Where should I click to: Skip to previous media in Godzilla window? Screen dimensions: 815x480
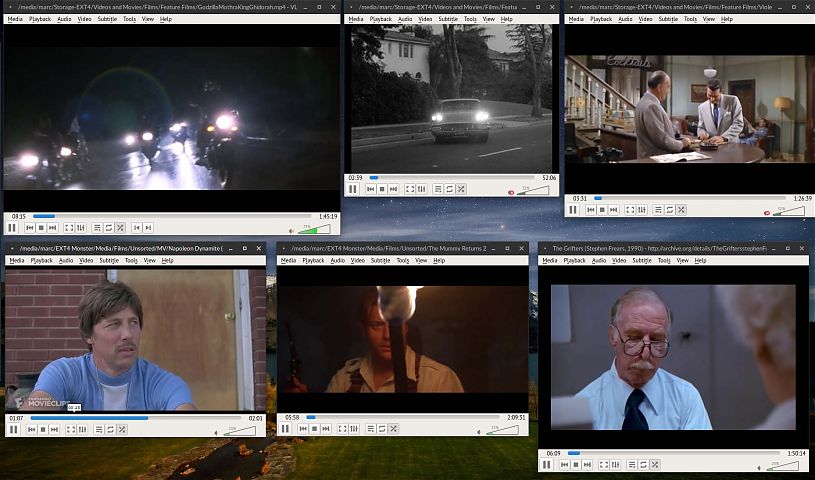pyautogui.click(x=30, y=228)
